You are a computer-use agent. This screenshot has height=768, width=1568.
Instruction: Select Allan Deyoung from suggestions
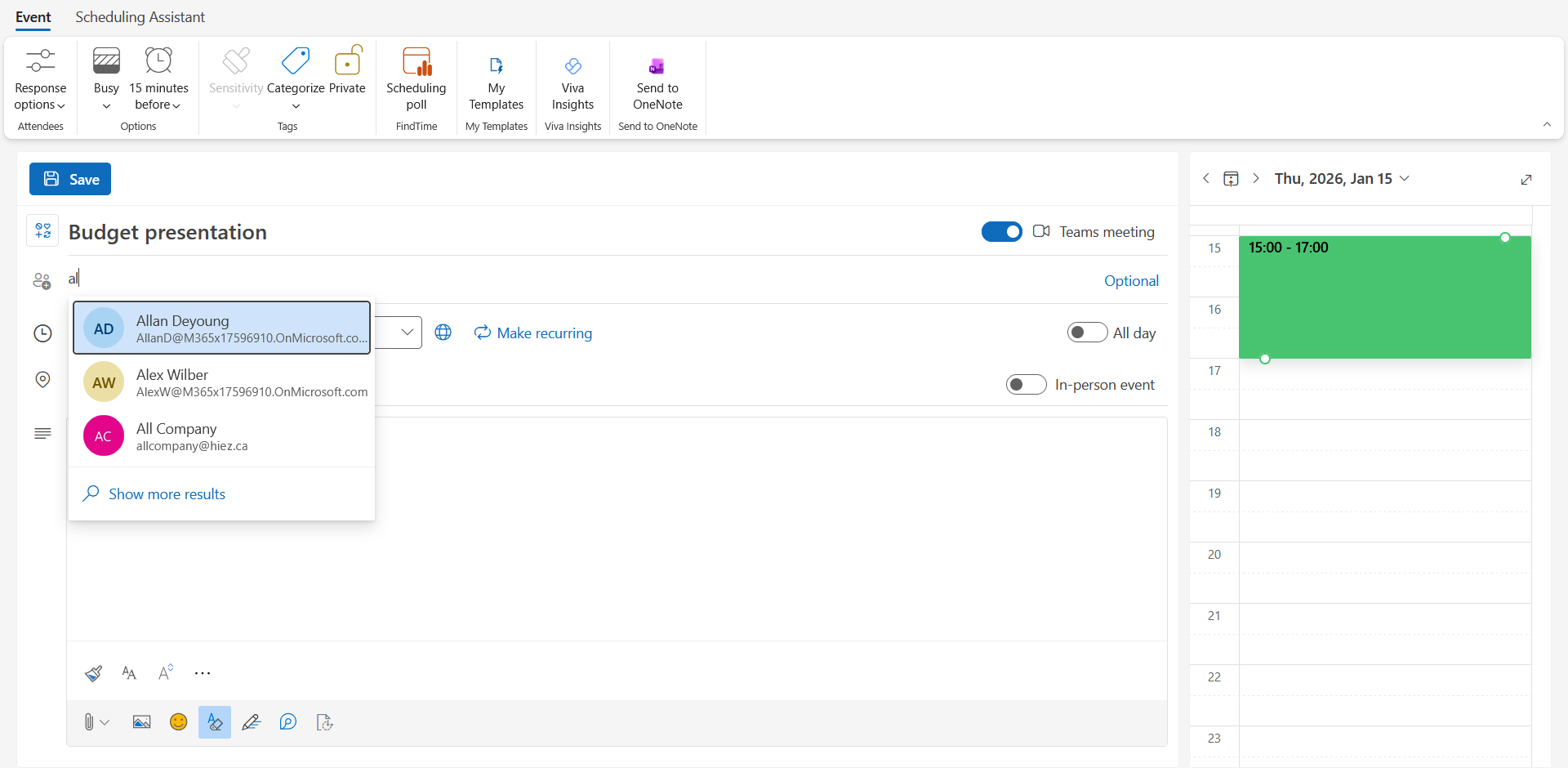(221, 328)
